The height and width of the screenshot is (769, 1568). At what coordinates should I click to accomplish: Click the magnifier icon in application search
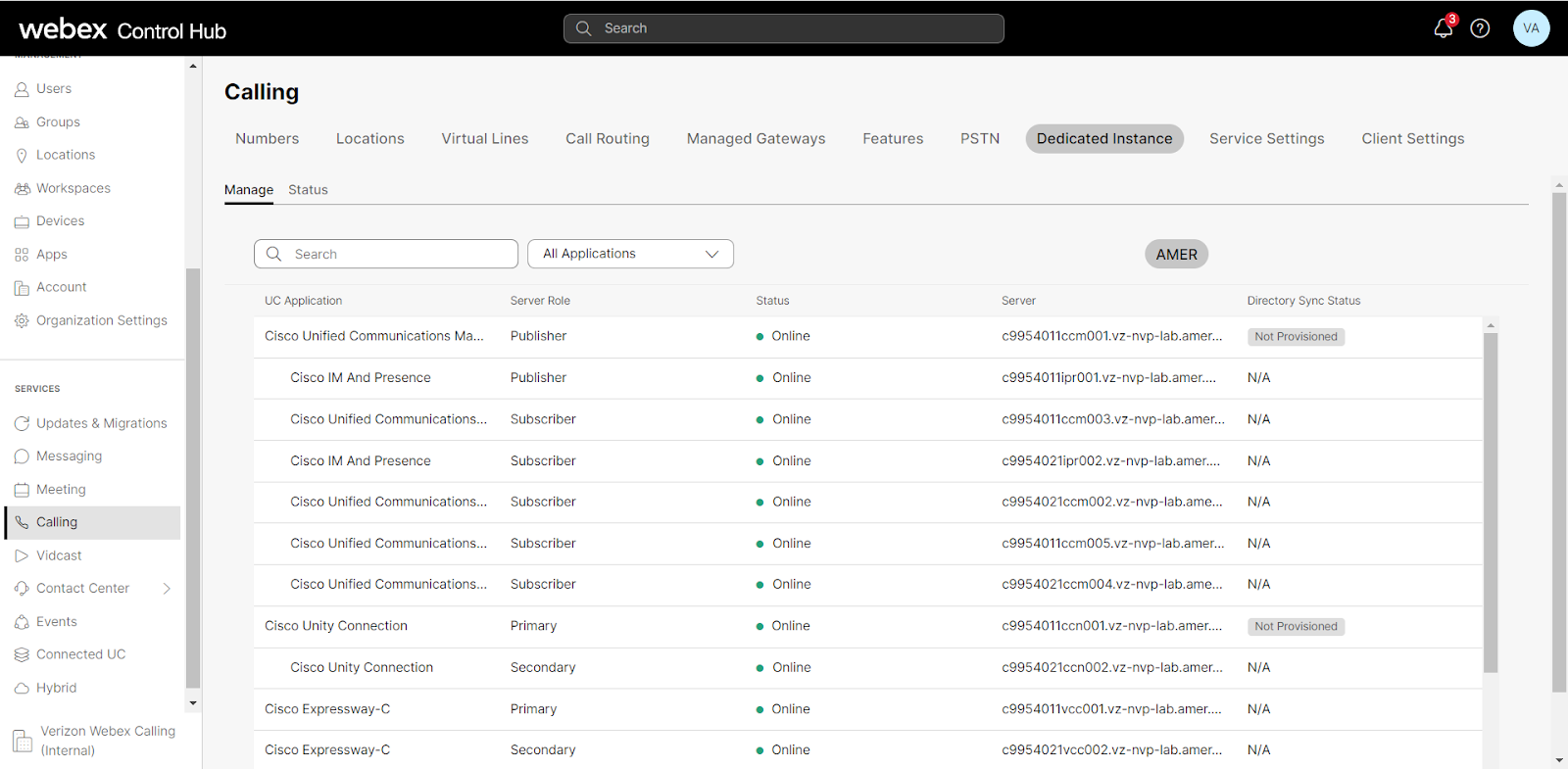pyautogui.click(x=274, y=254)
